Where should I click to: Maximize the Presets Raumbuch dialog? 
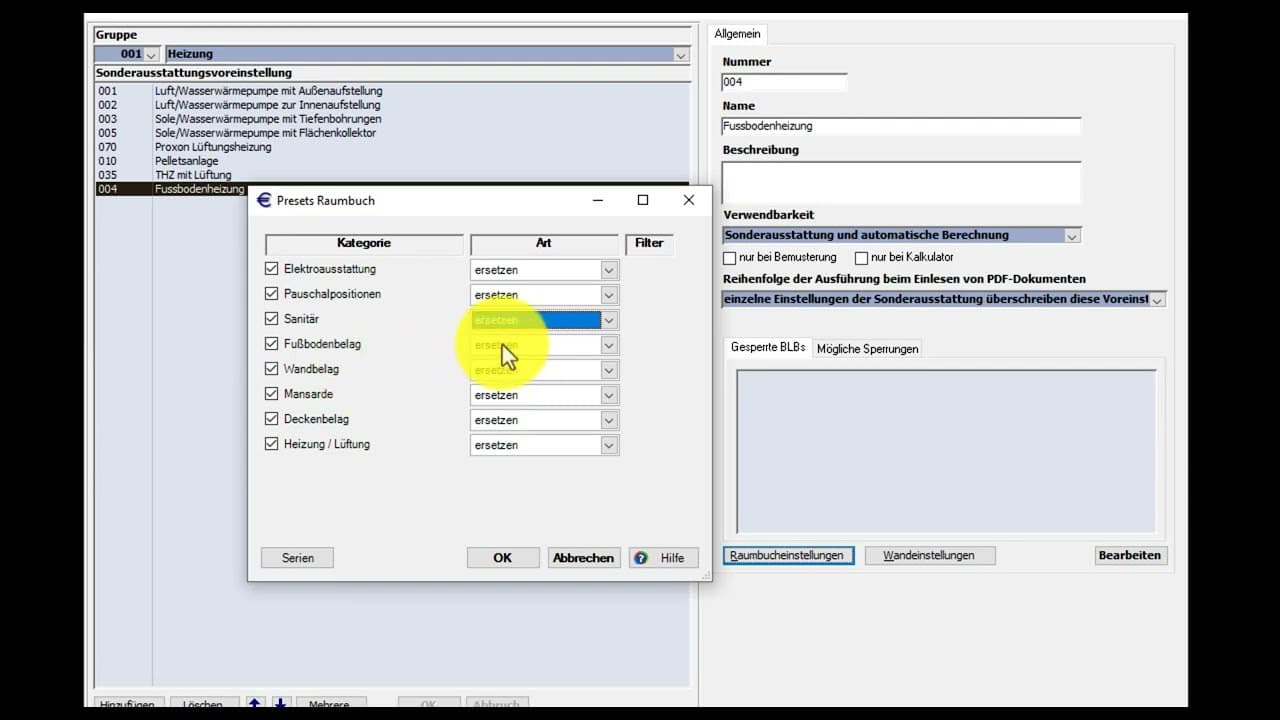643,200
